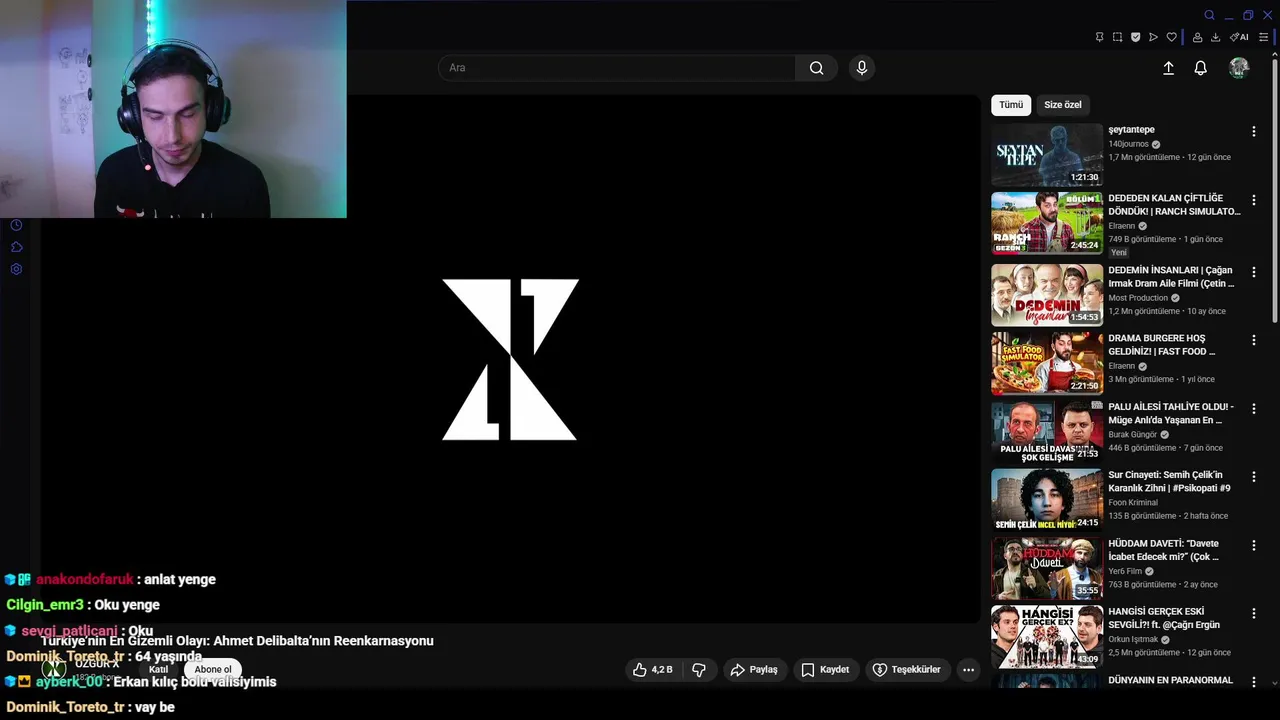Open the sidebar settings gear icon
The height and width of the screenshot is (720, 1280).
(x=16, y=269)
